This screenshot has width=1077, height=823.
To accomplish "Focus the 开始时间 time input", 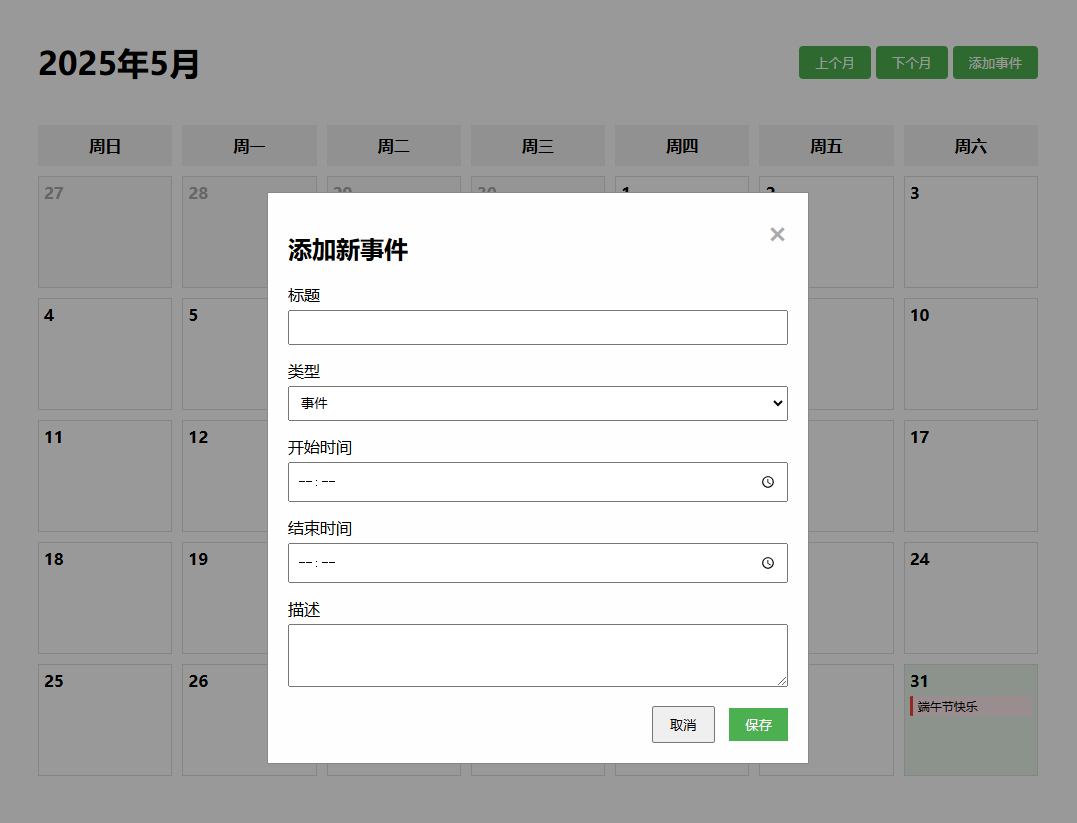I will 538,482.
